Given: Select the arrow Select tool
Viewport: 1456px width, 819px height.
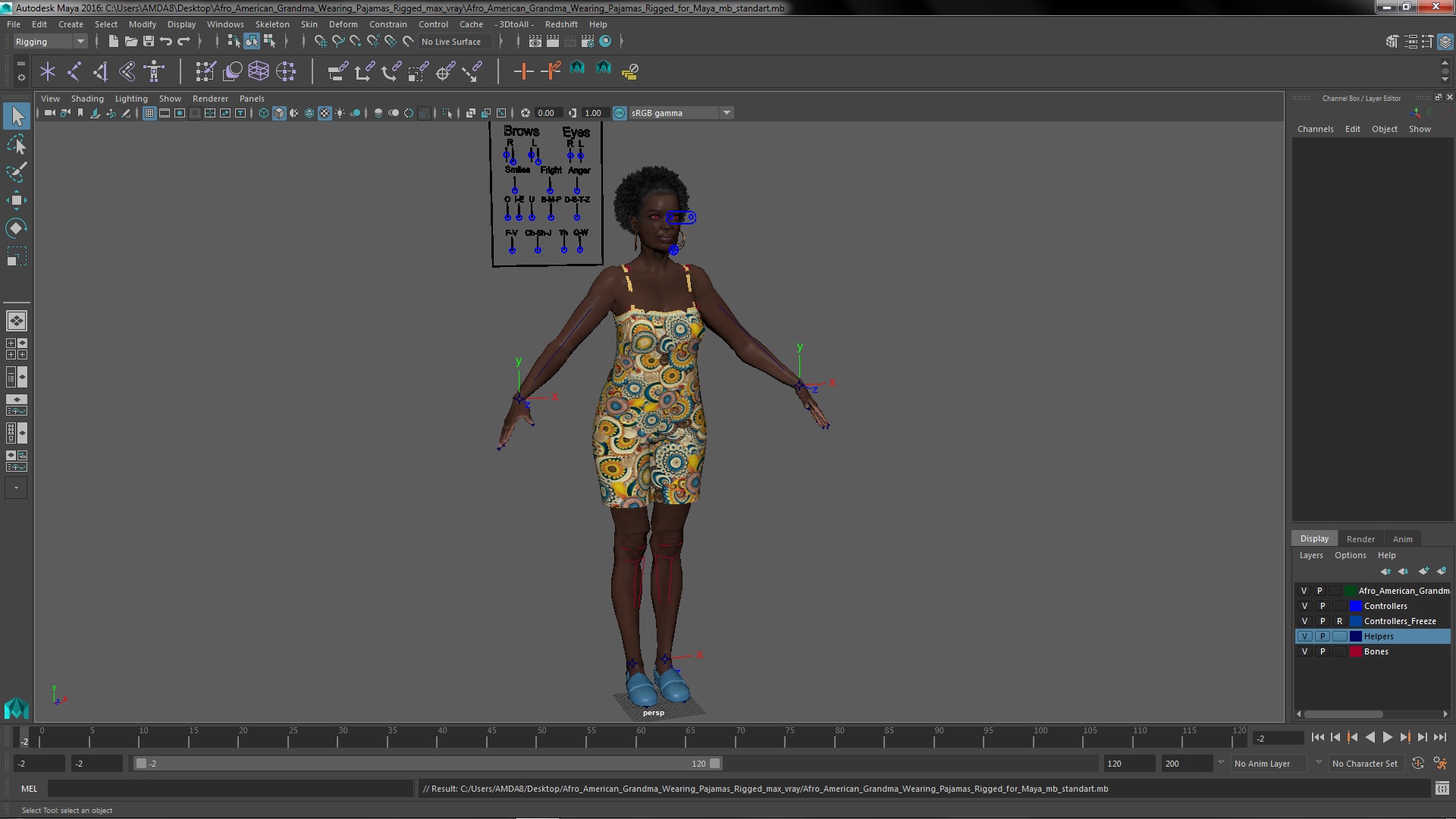Looking at the screenshot, I should (17, 116).
